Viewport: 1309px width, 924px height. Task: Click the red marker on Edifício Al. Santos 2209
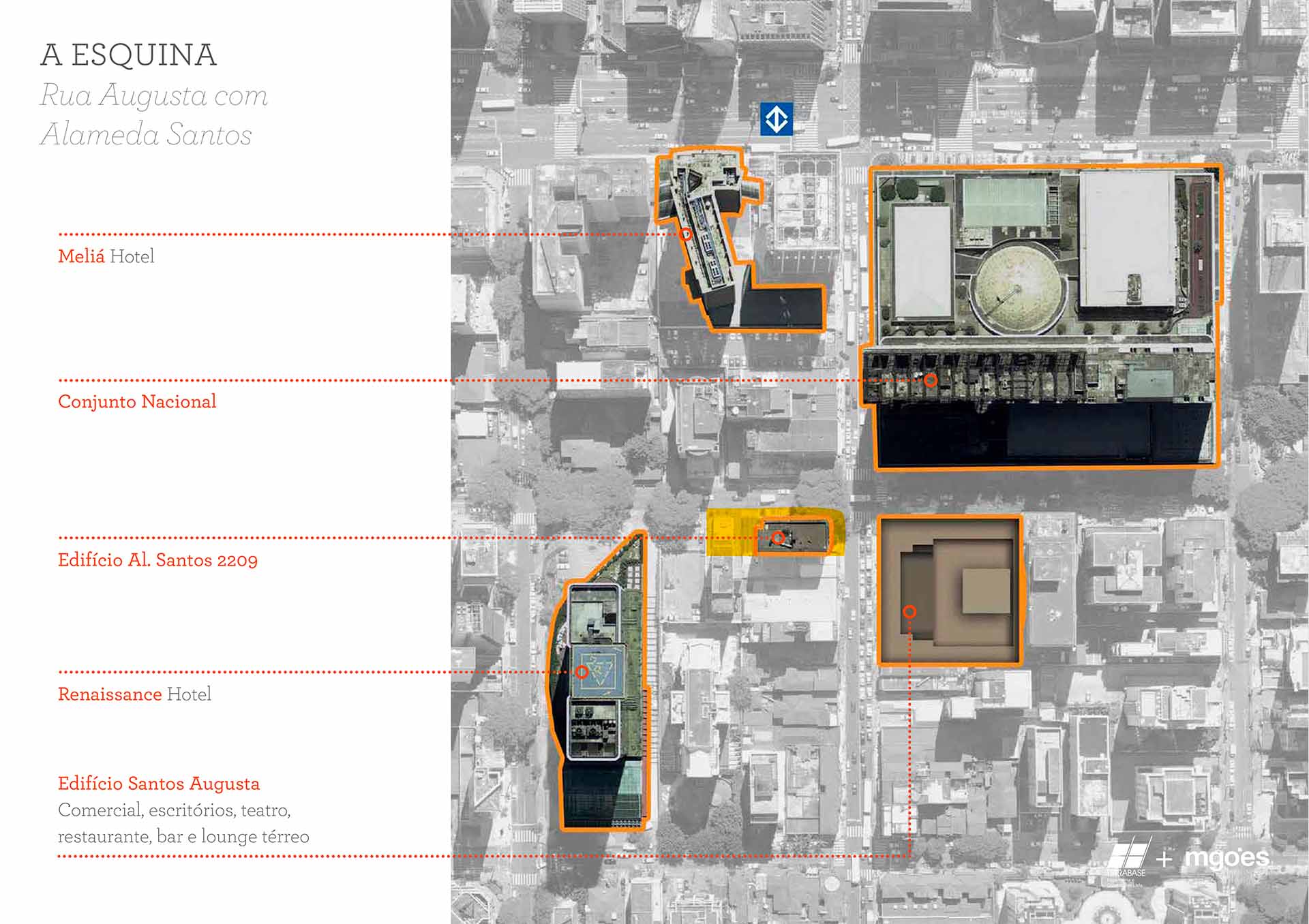click(x=778, y=538)
